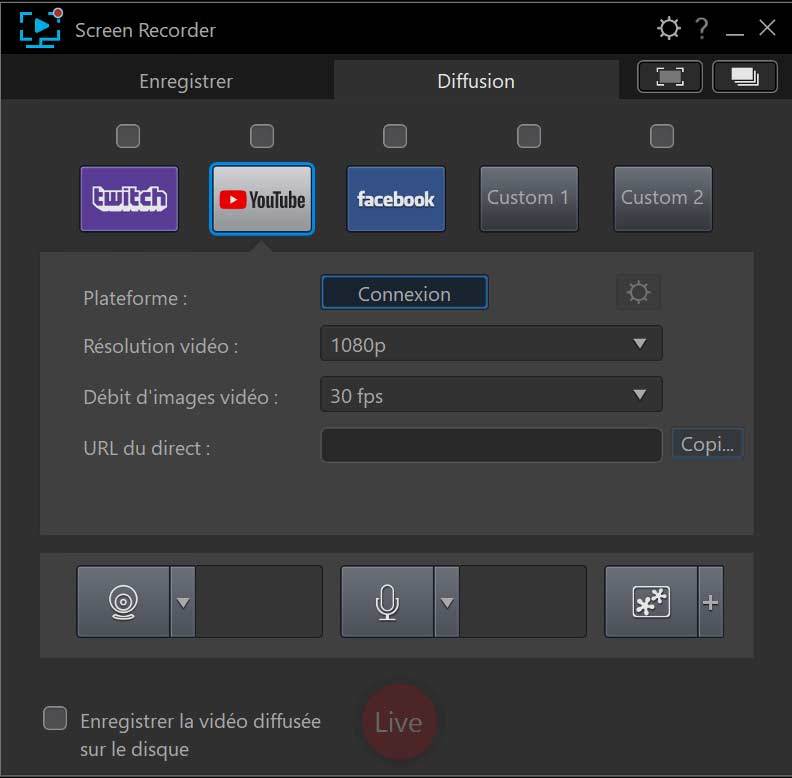Screen dimensions: 792x778
Task: Close the Screen Recorder window
Action: [767, 28]
